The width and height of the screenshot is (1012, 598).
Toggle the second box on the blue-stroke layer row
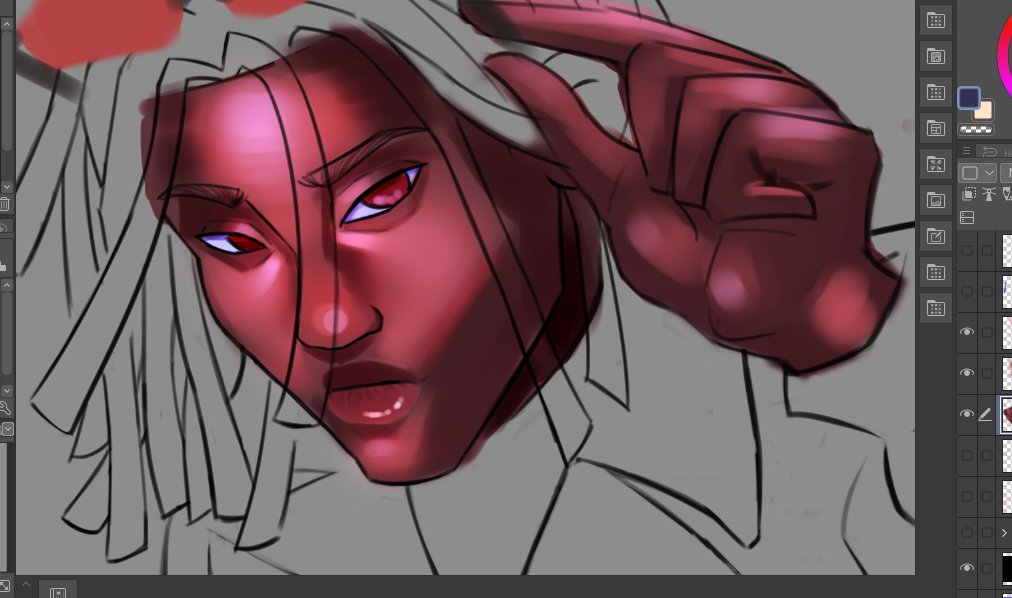[986, 291]
